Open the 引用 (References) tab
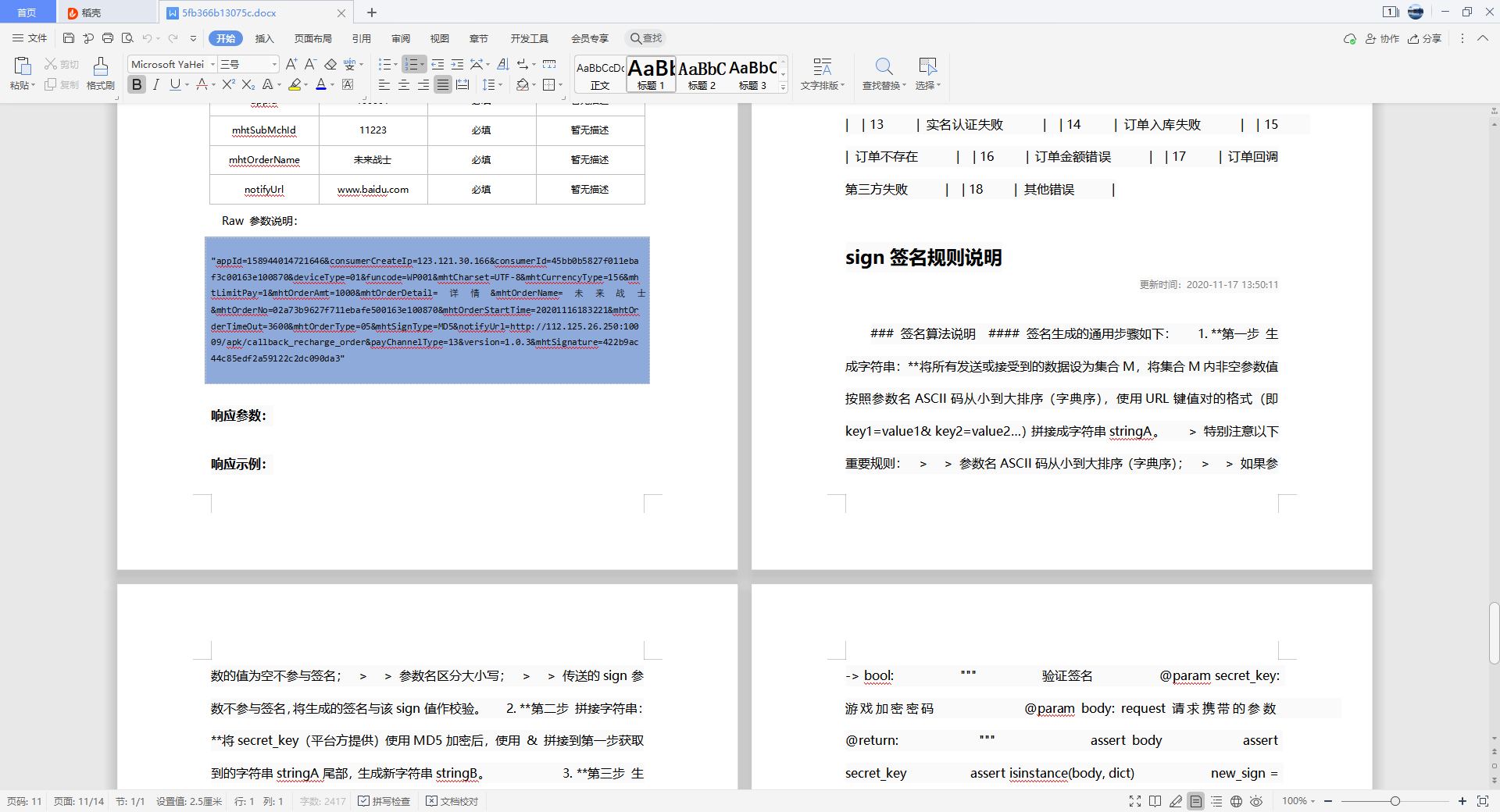The width and height of the screenshot is (1500, 812). pos(362,38)
